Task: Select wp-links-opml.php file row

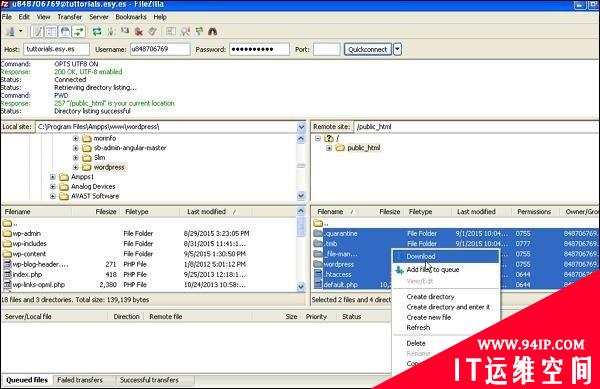Action: 38,285
